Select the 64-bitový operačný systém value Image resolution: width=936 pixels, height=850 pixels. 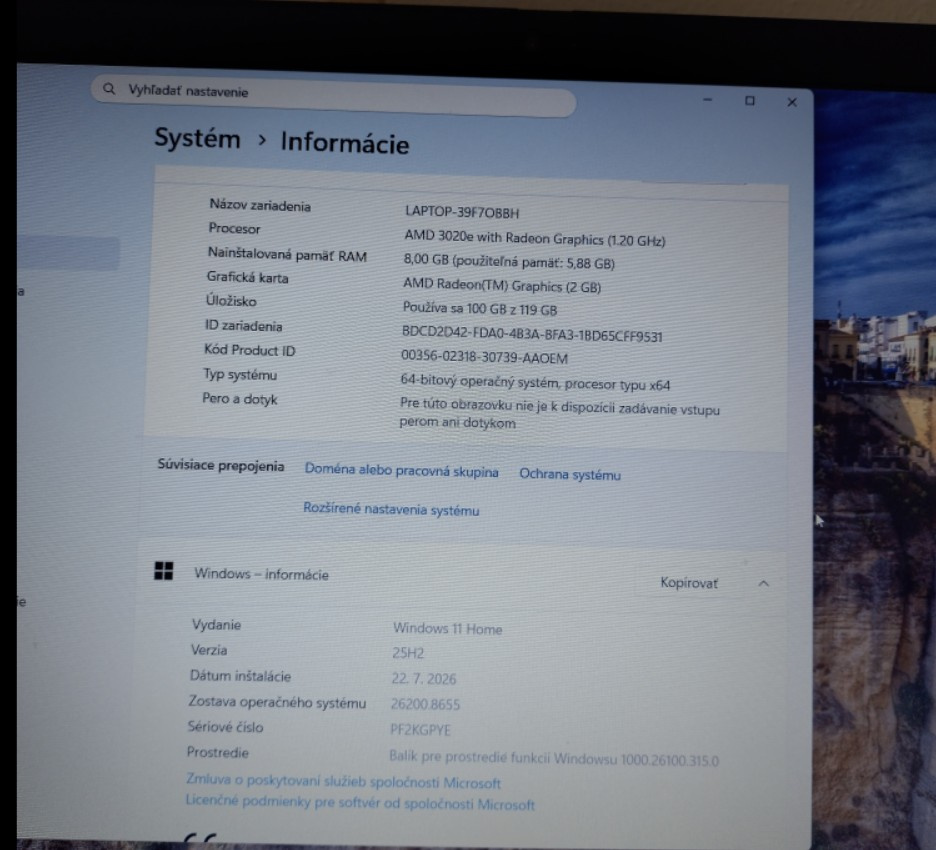535,382
